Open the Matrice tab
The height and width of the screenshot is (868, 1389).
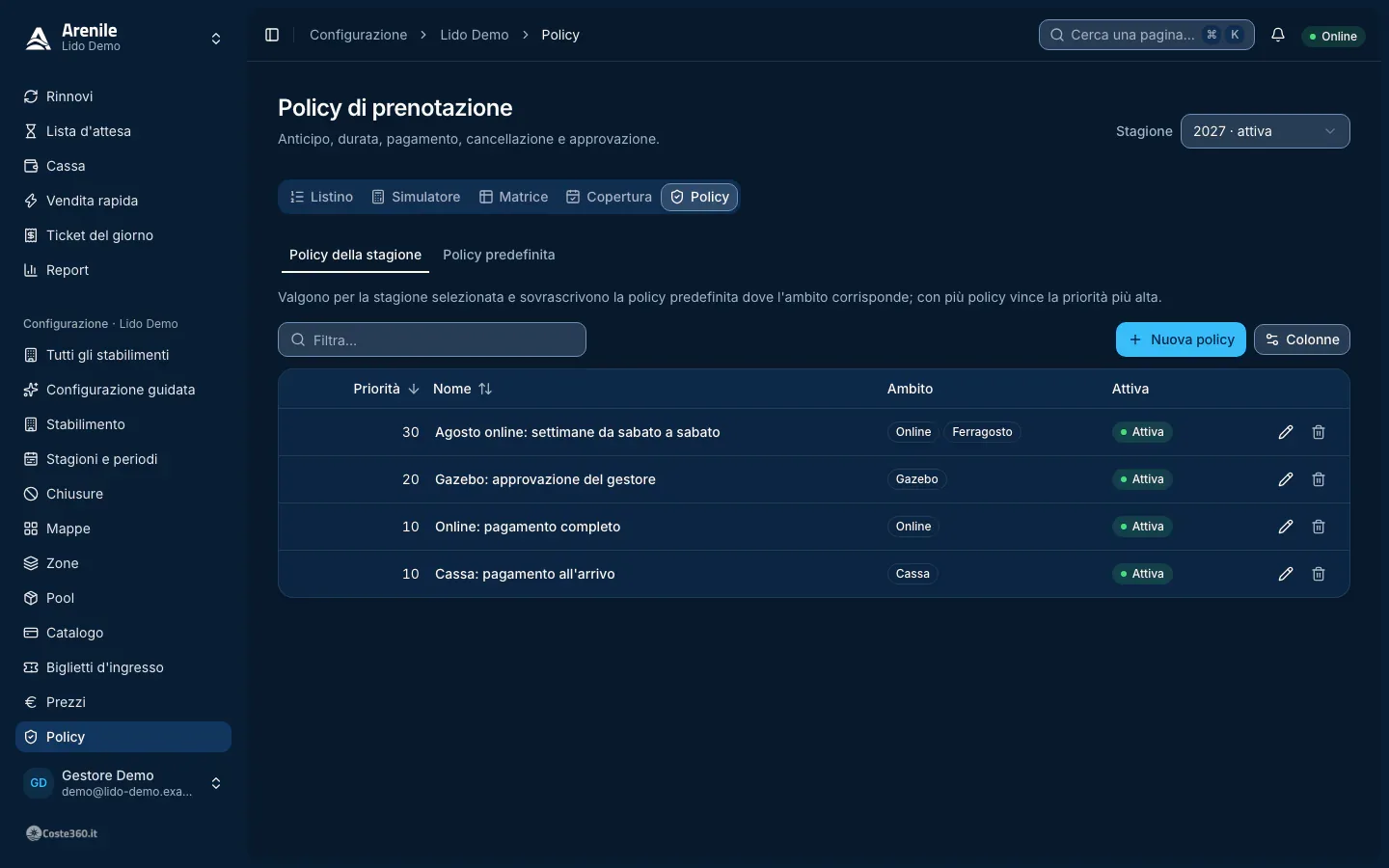[x=514, y=197]
